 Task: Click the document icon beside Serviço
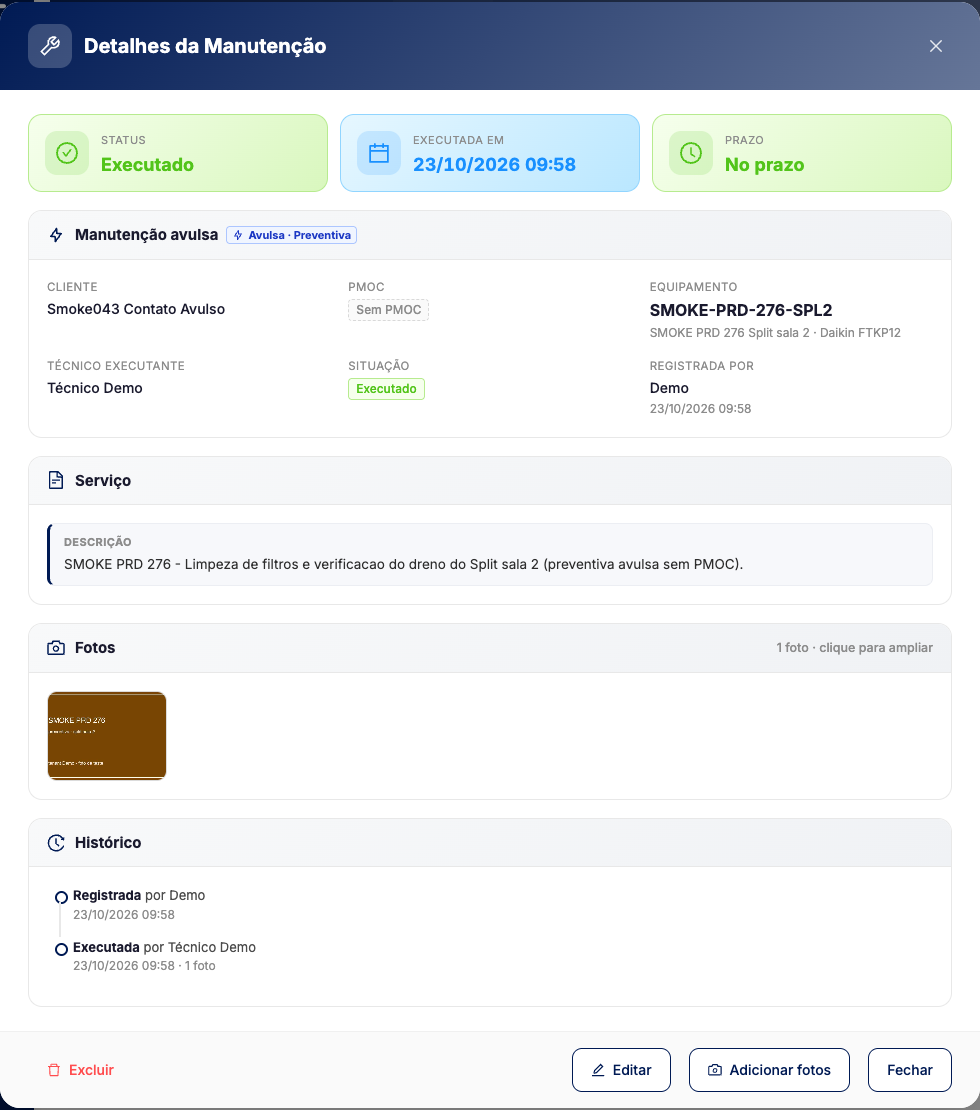pos(56,480)
